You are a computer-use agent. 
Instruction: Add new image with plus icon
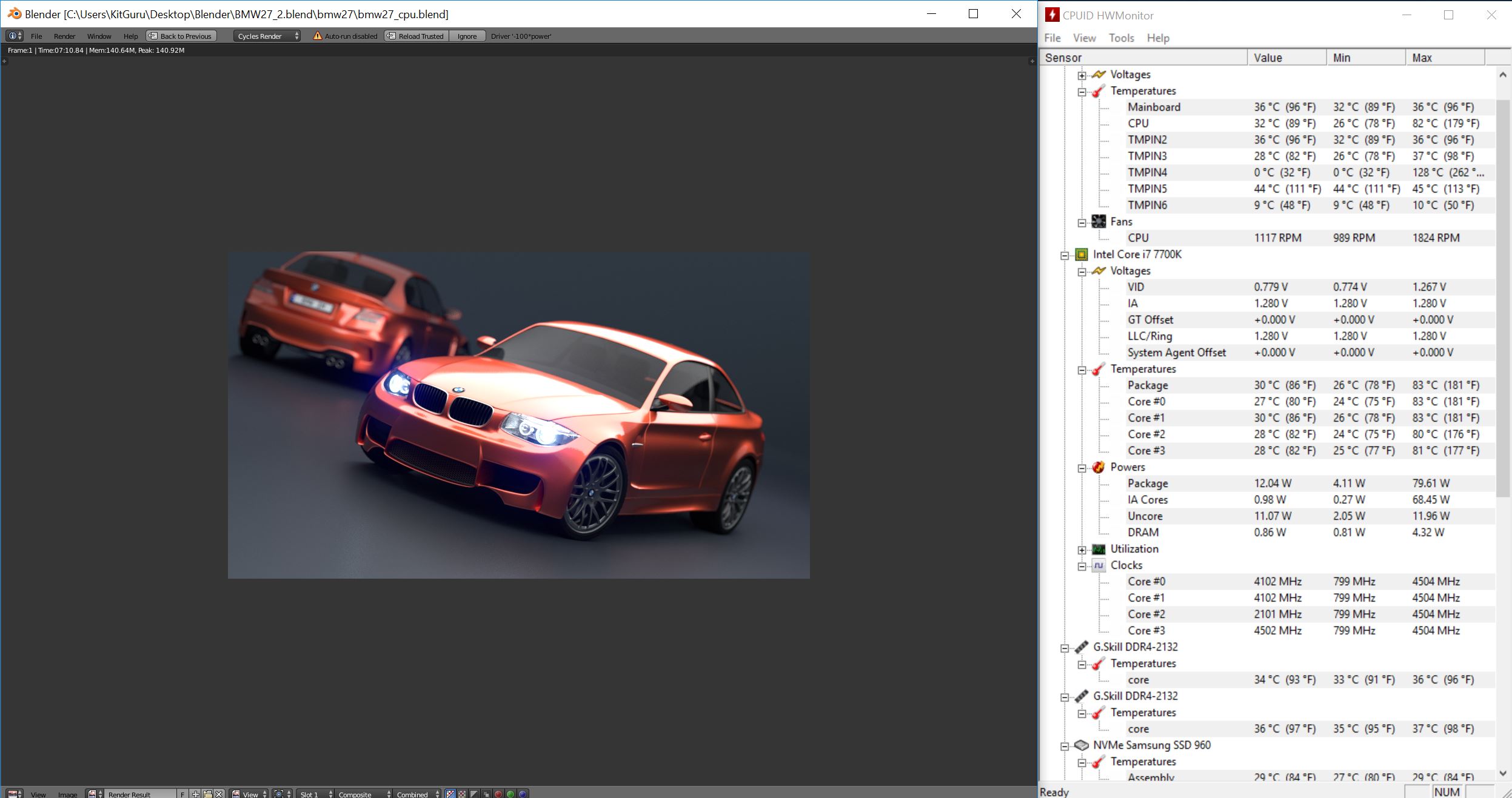196,794
